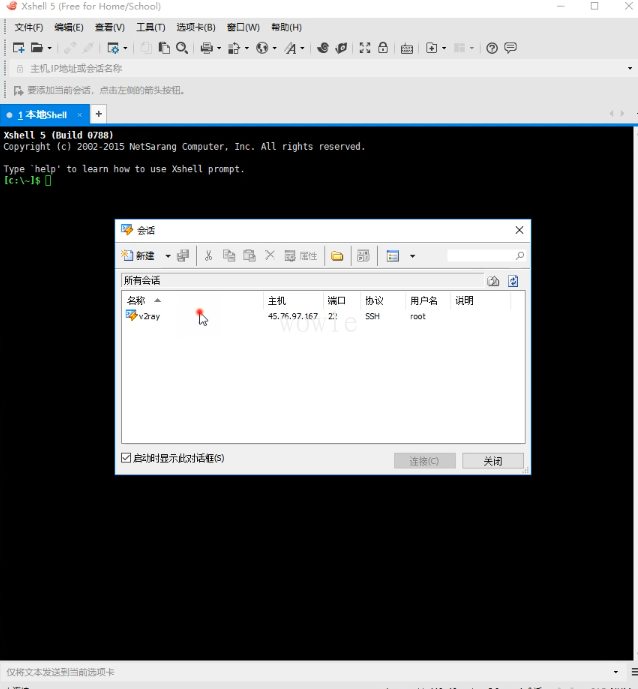The height and width of the screenshot is (689, 638).
Task: Click the help question mark icon
Action: coord(492,48)
